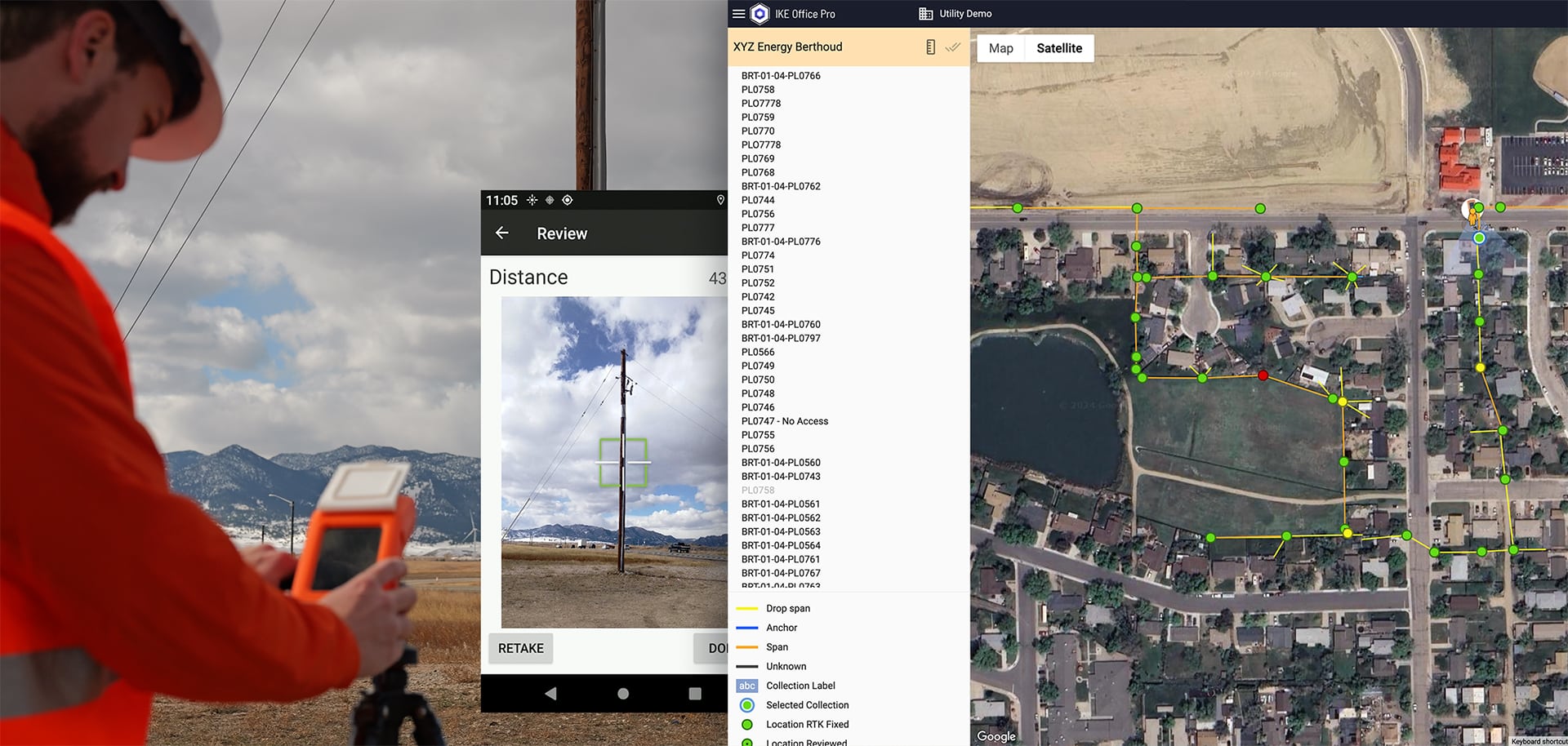Viewport: 1568px width, 746px height.
Task: Click the yellow Drop span legend swatch
Action: point(747,609)
